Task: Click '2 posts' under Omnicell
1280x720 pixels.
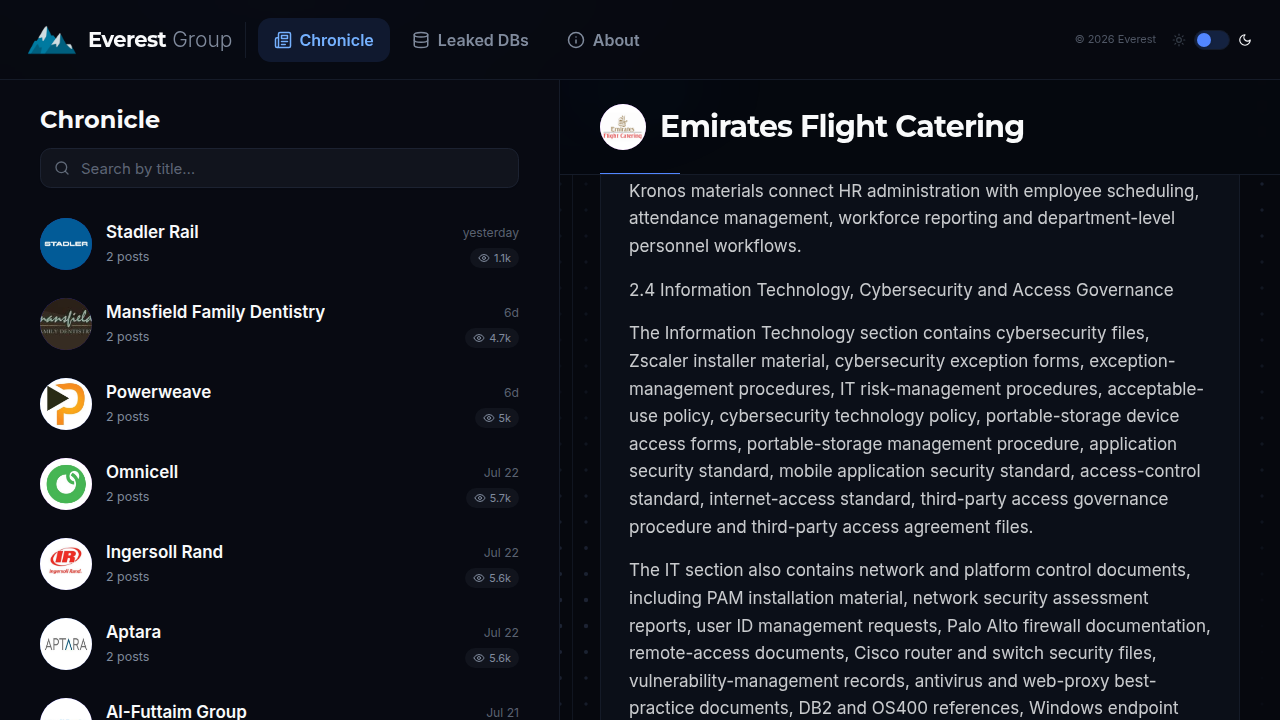Action: click(128, 497)
